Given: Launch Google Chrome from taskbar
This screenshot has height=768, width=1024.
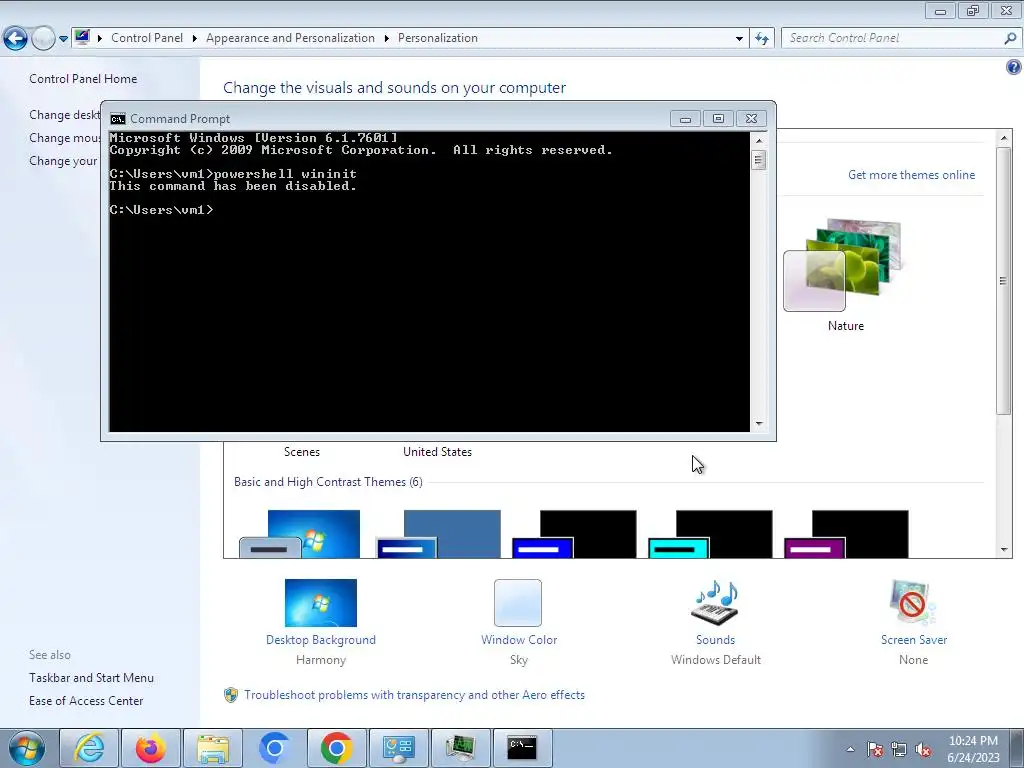Looking at the screenshot, I should click(336, 748).
